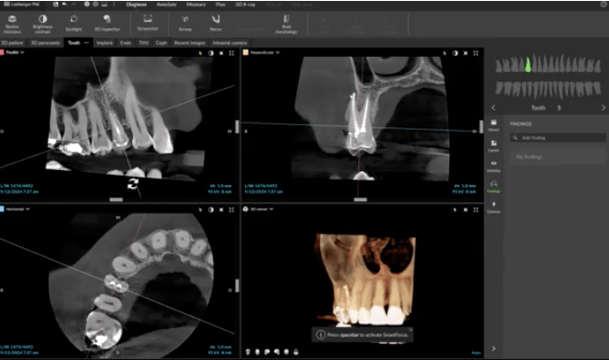Click the rotate arrows icon in Parallel view
This screenshot has height=360, width=609.
pos(133,184)
